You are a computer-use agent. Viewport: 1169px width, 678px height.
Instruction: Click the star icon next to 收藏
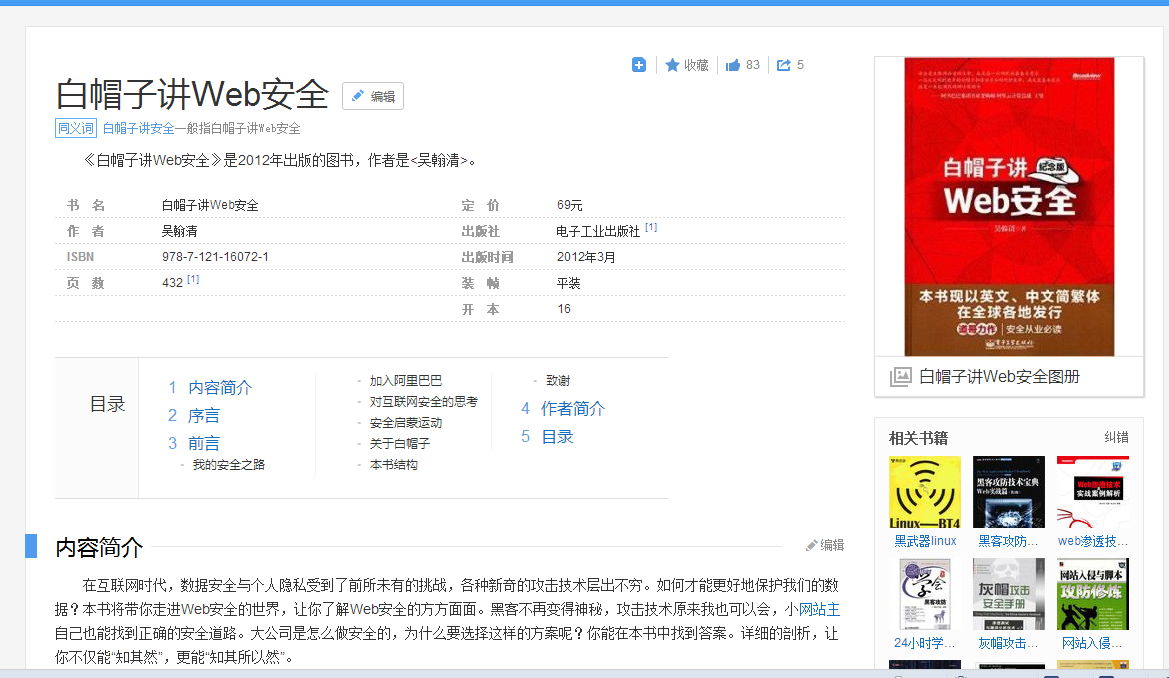(672, 64)
